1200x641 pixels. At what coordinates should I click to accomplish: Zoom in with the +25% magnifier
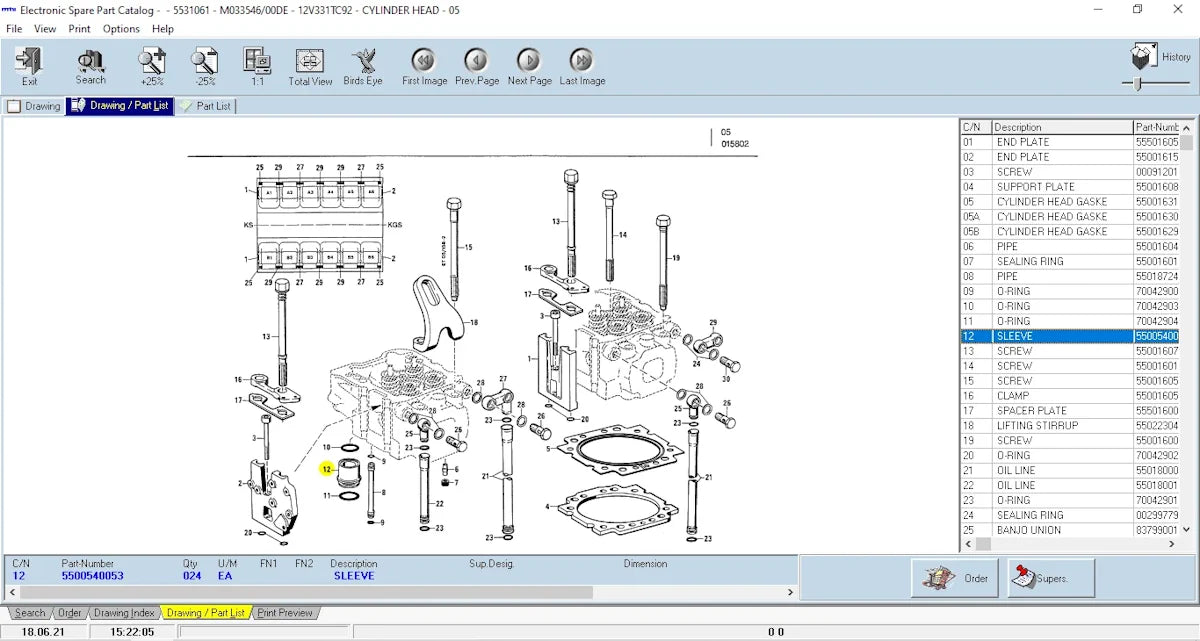tap(152, 66)
